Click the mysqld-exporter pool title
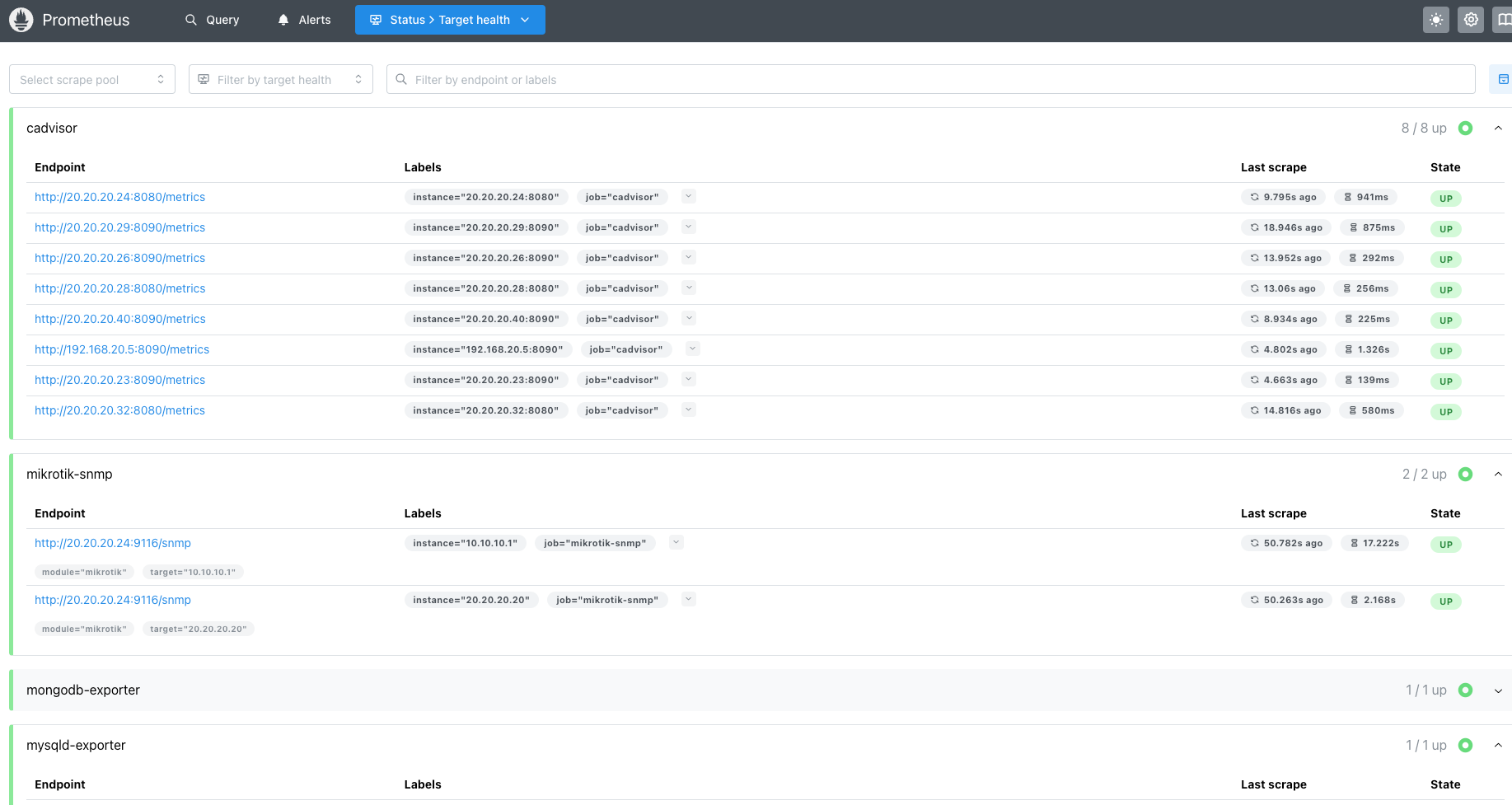1512x805 pixels. [x=76, y=745]
